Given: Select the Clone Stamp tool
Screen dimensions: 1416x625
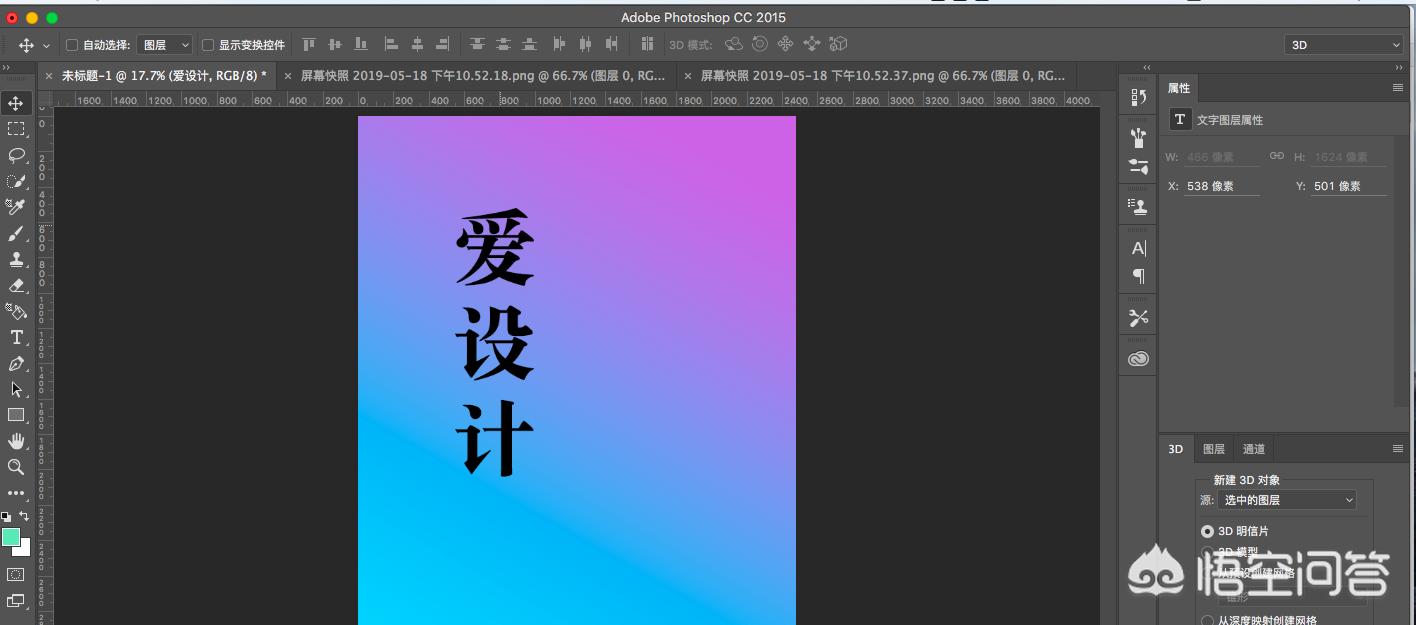Looking at the screenshot, I should coord(14,258).
